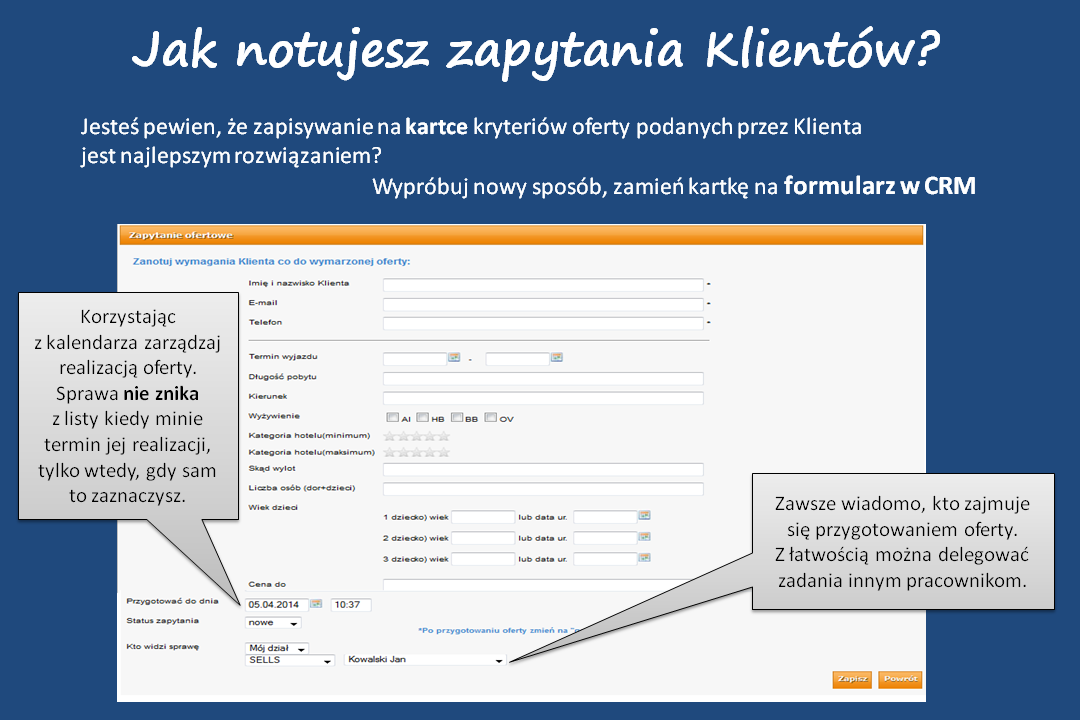Open the Kowalski Jan employee dropdown

point(425,660)
